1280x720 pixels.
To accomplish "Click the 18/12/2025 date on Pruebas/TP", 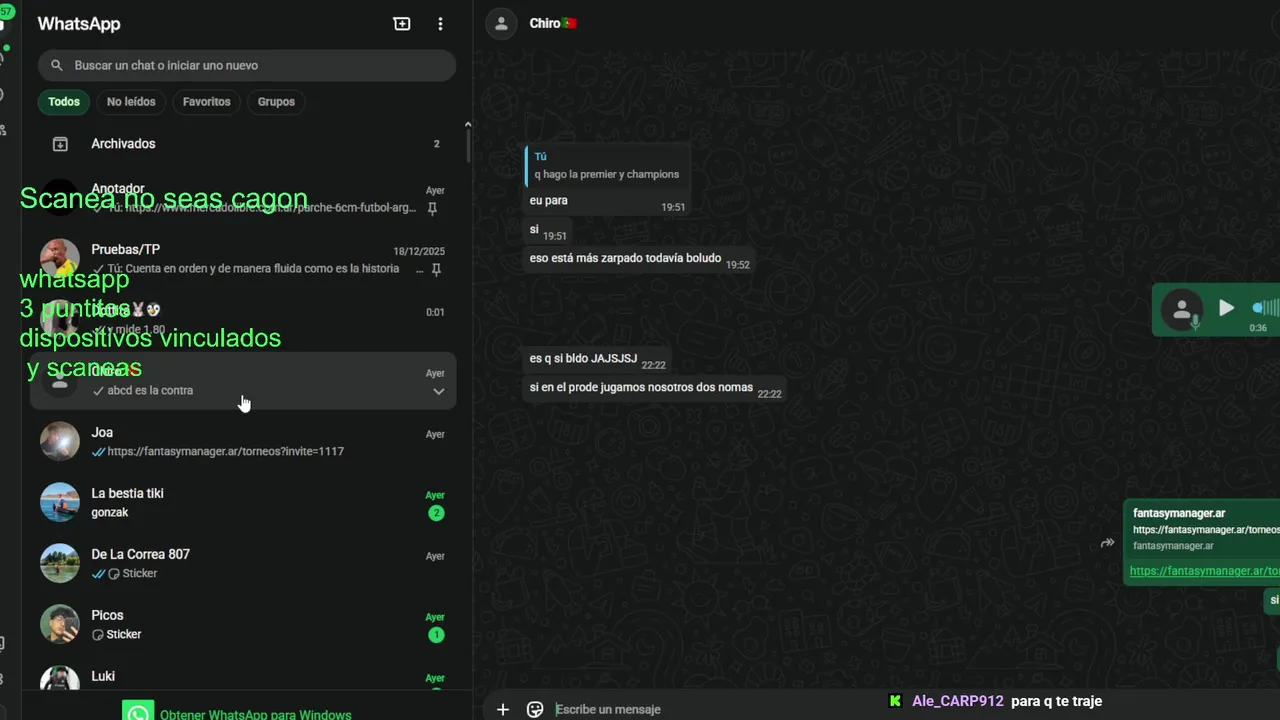I will [419, 252].
